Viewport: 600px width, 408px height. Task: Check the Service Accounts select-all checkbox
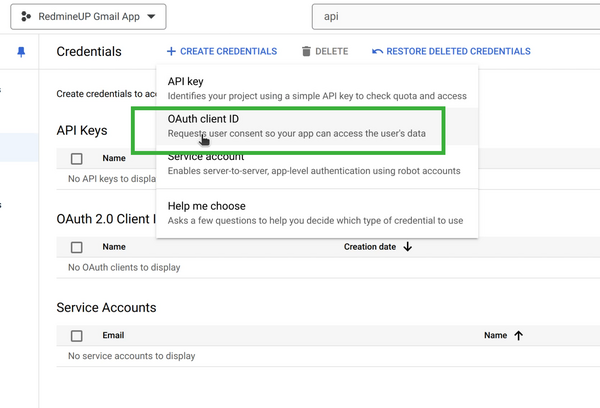(77, 336)
